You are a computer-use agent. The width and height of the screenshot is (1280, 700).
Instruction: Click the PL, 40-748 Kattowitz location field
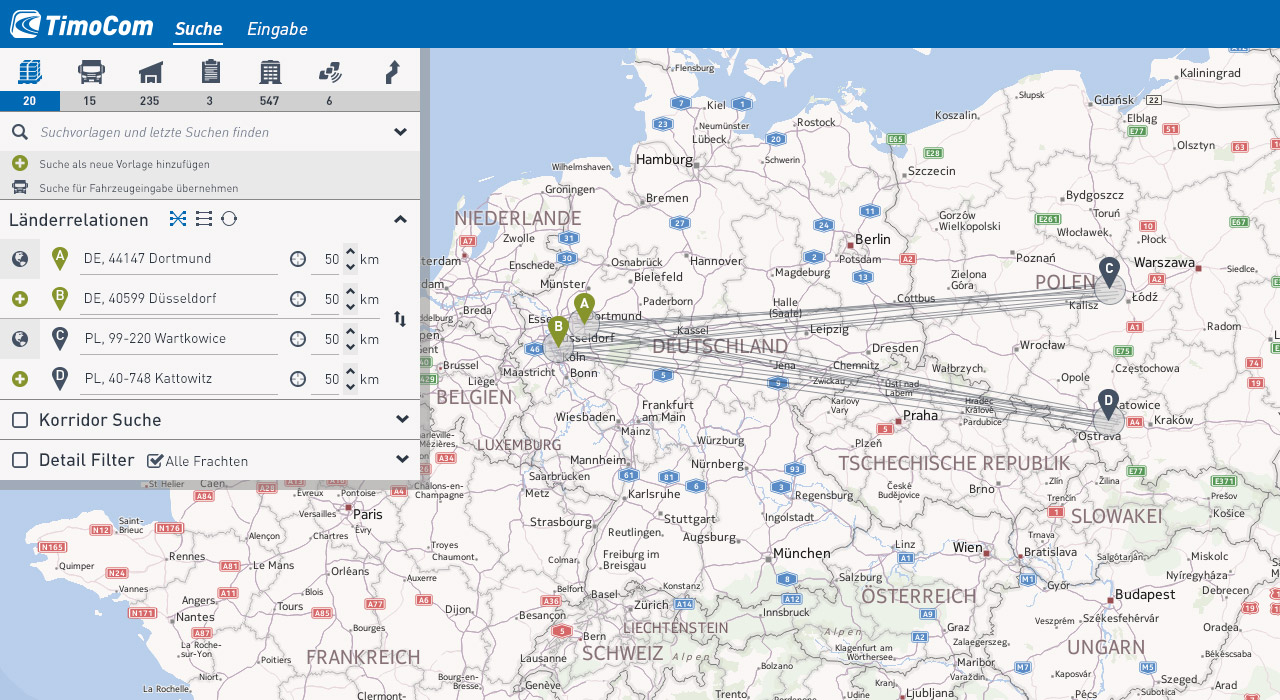pos(180,379)
